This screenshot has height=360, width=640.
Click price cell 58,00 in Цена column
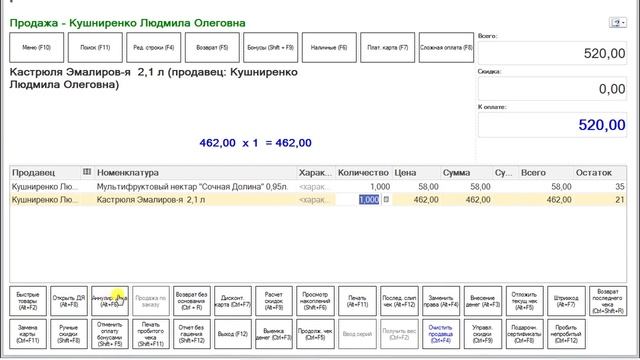pos(428,187)
